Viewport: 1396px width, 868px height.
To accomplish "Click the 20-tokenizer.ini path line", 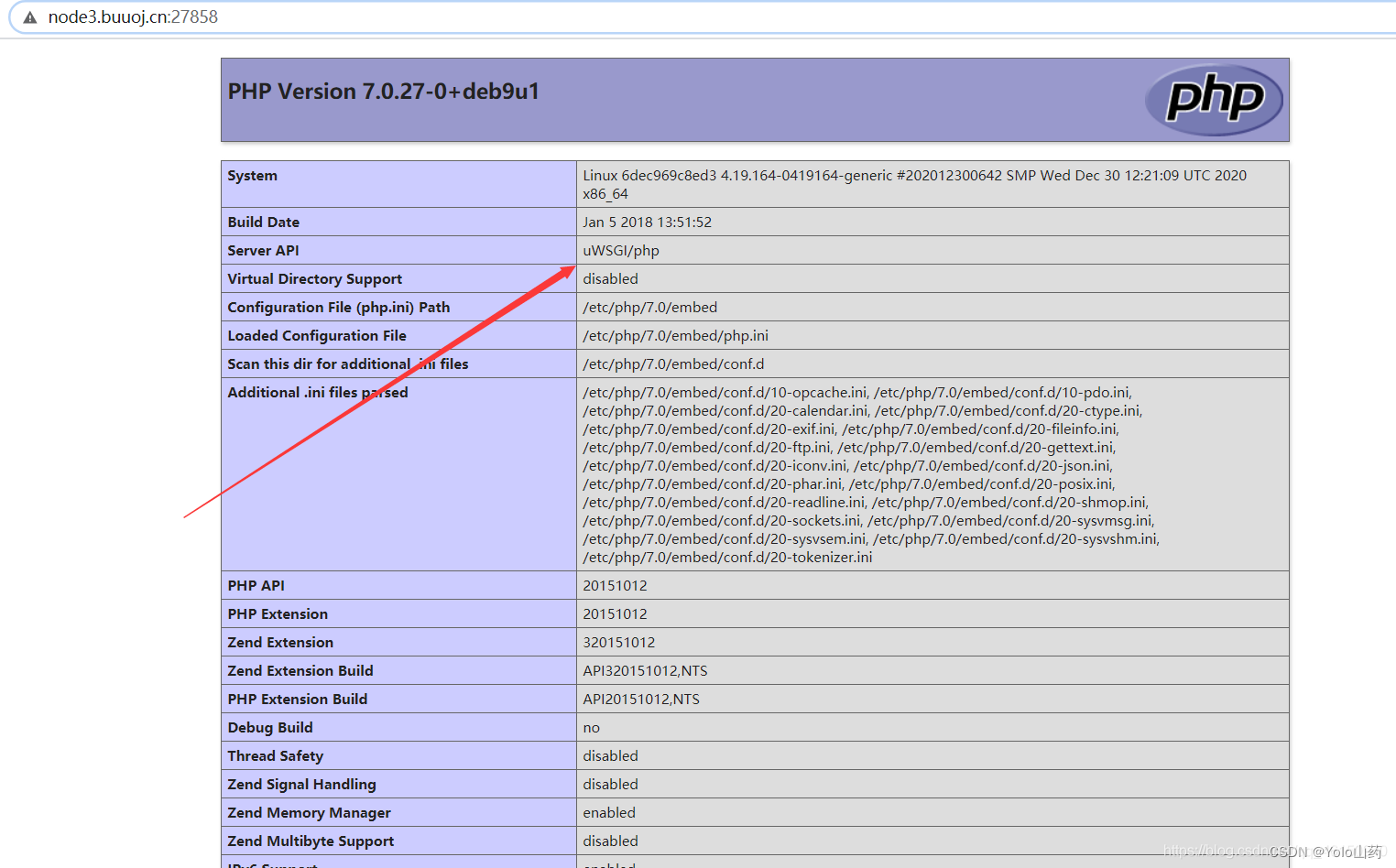I will [x=727, y=558].
